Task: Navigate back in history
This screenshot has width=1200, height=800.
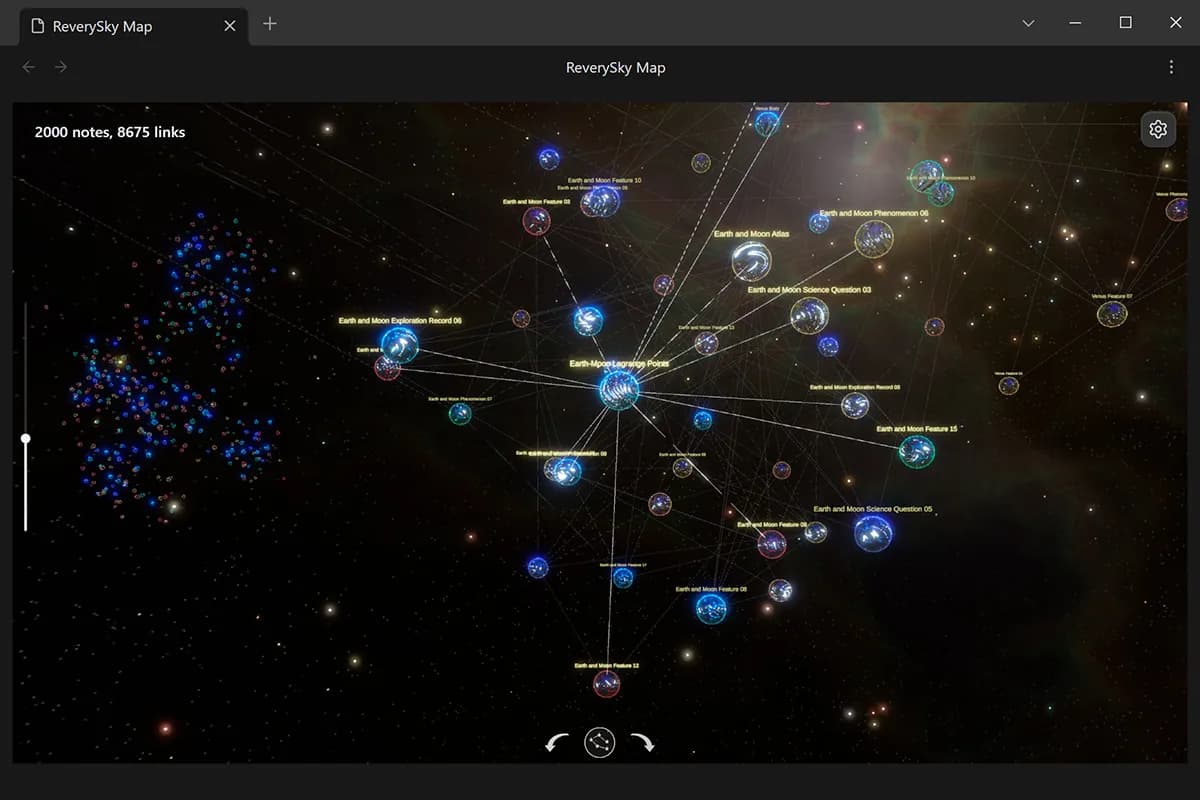Action: (29, 67)
